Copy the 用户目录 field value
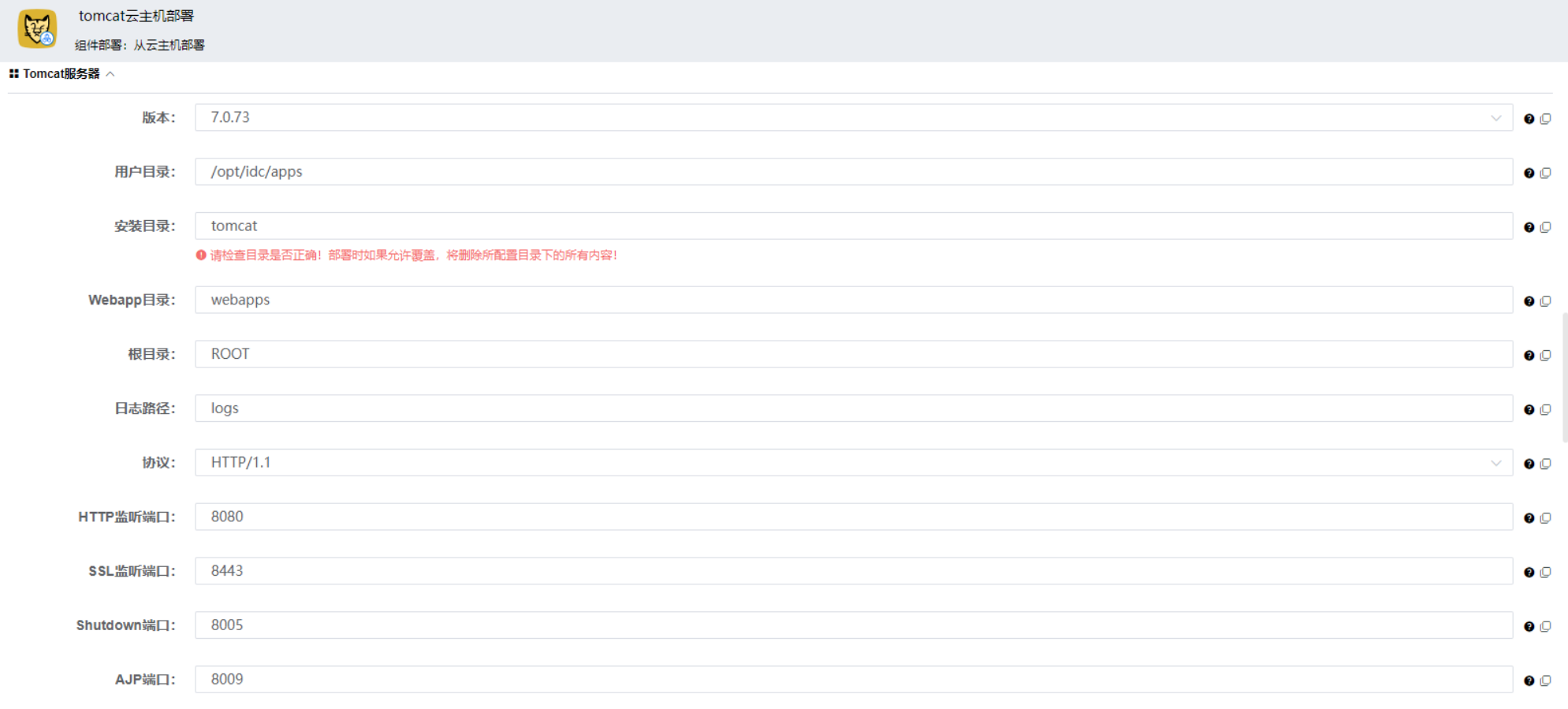Viewport: 1568px width, 709px height. pyautogui.click(x=1545, y=174)
